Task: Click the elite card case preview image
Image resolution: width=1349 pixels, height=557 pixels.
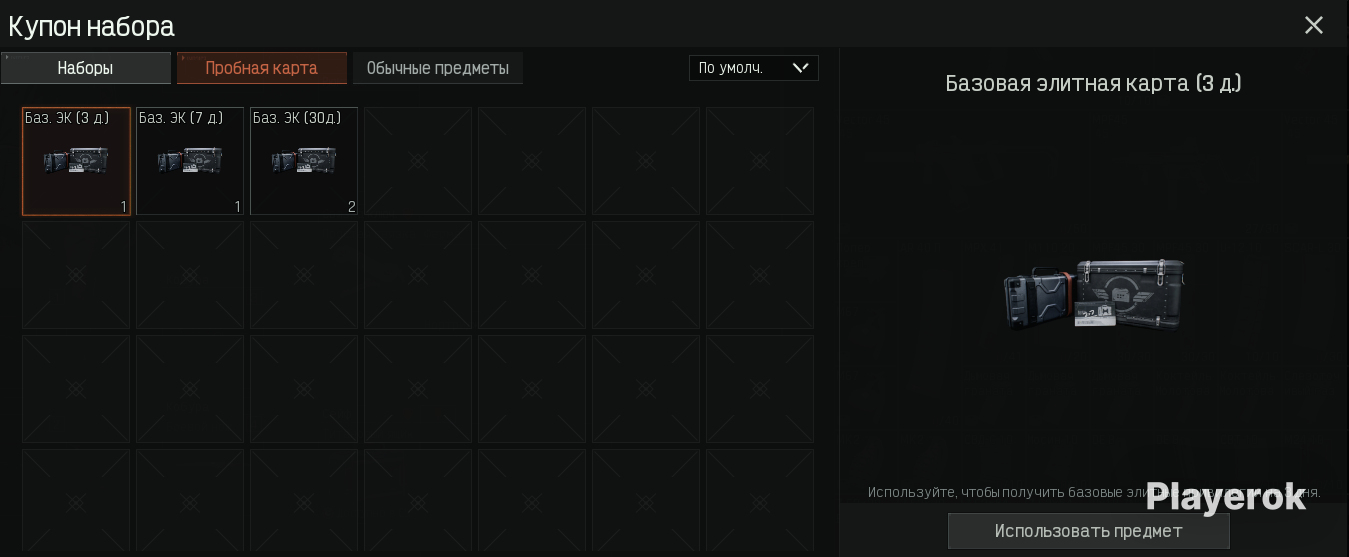Action: click(x=1094, y=292)
